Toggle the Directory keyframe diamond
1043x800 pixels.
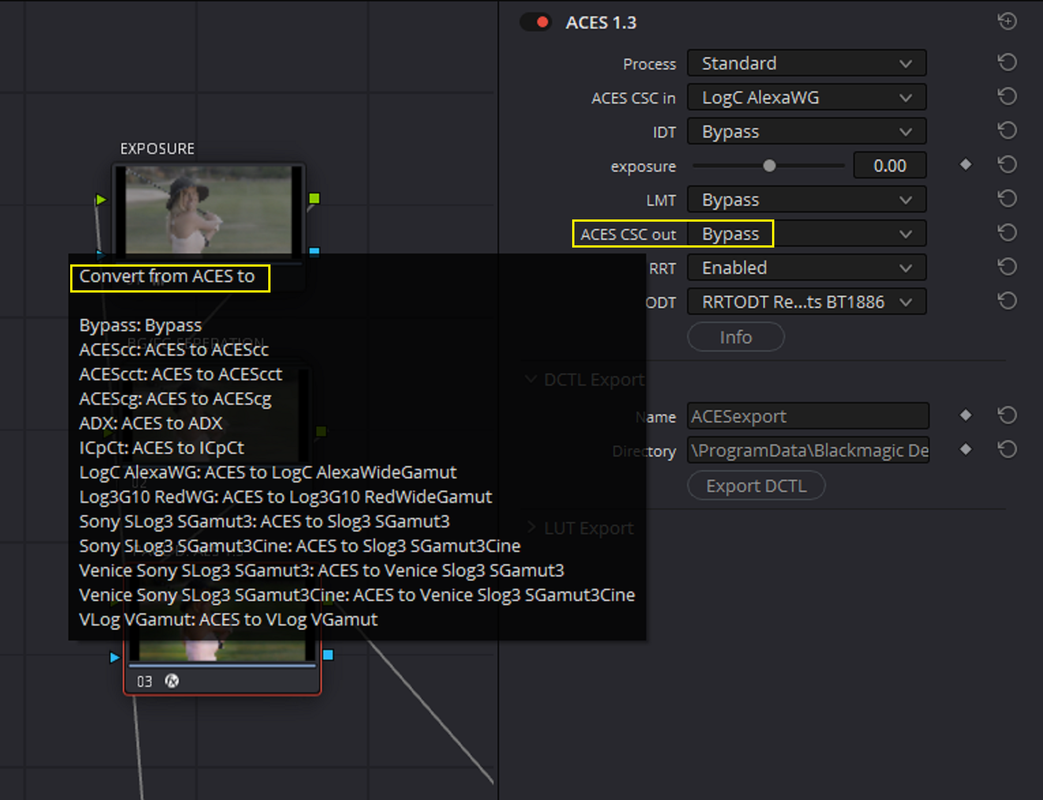click(966, 450)
